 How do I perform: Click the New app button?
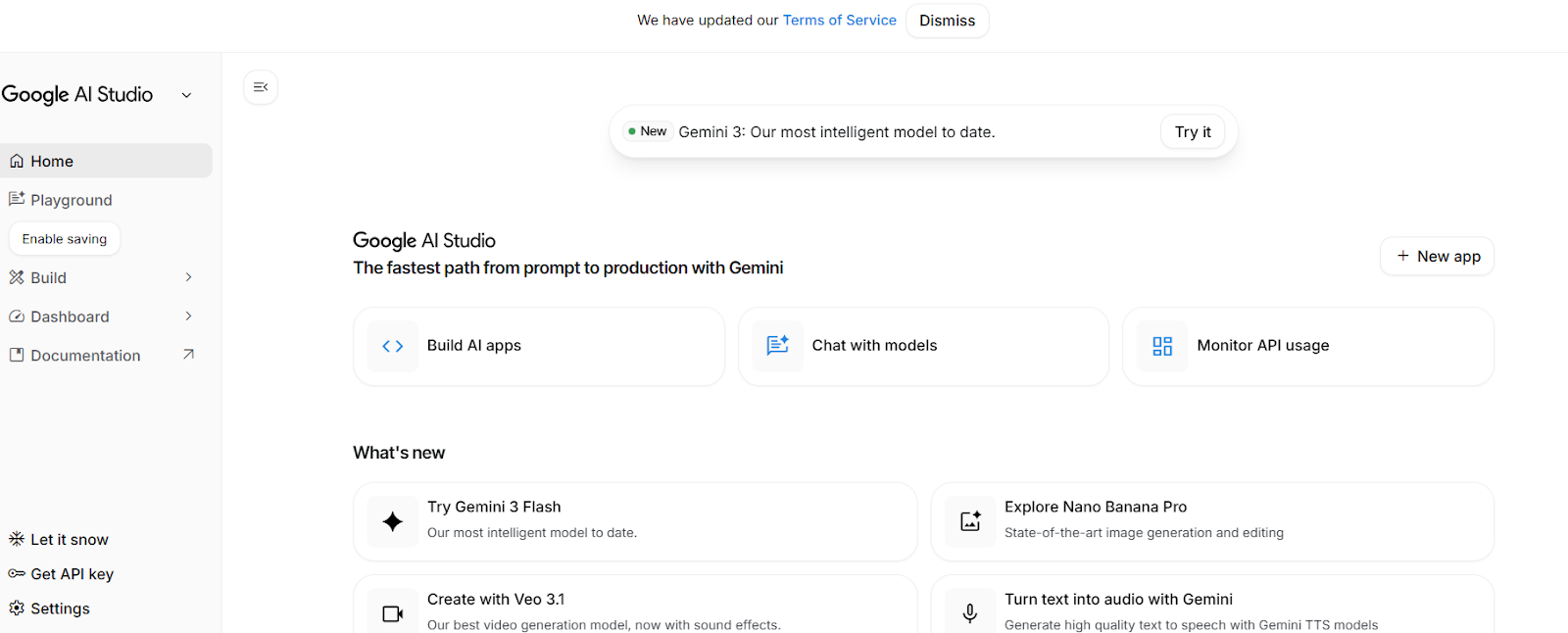(x=1436, y=256)
